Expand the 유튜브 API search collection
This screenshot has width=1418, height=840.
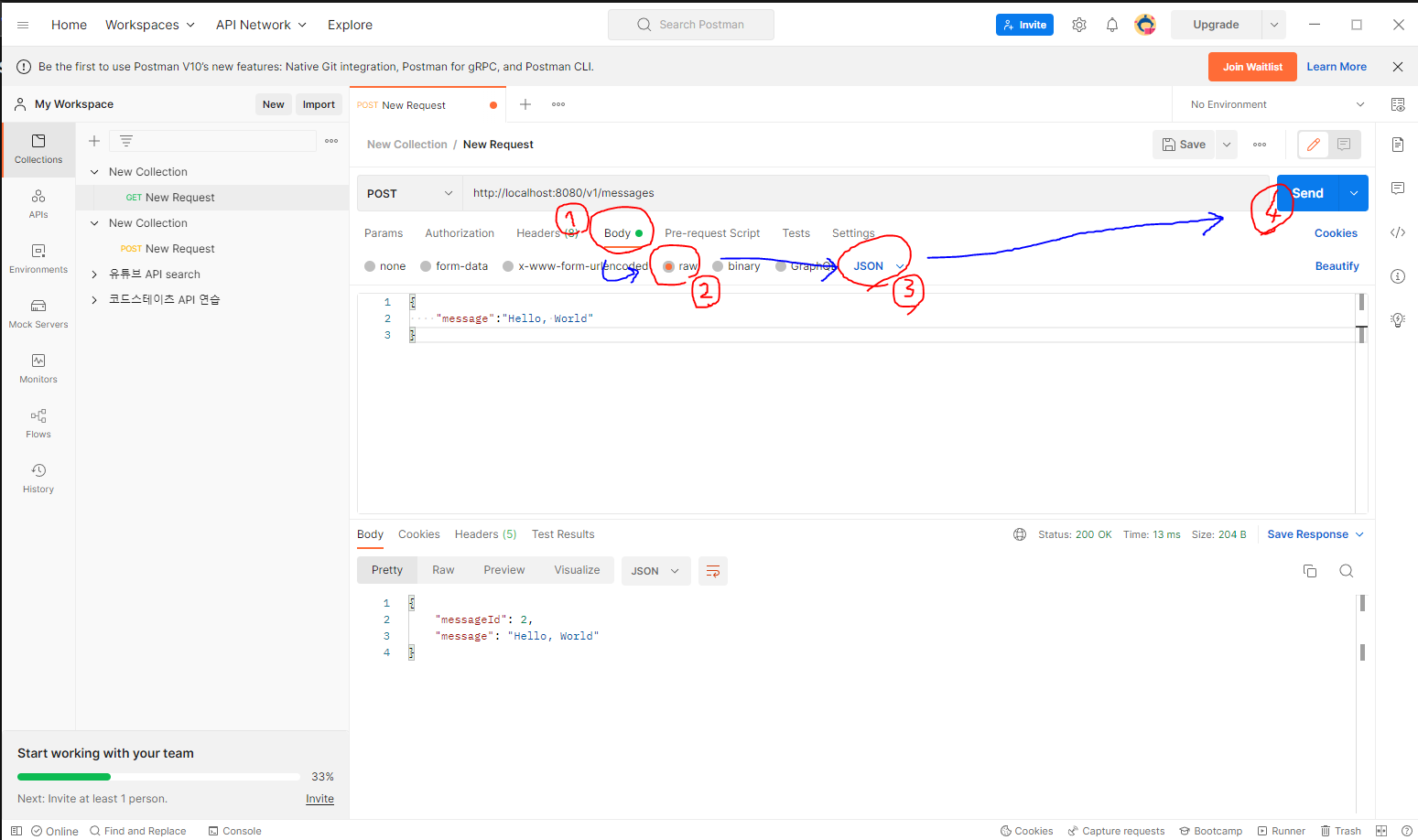pyautogui.click(x=94, y=275)
